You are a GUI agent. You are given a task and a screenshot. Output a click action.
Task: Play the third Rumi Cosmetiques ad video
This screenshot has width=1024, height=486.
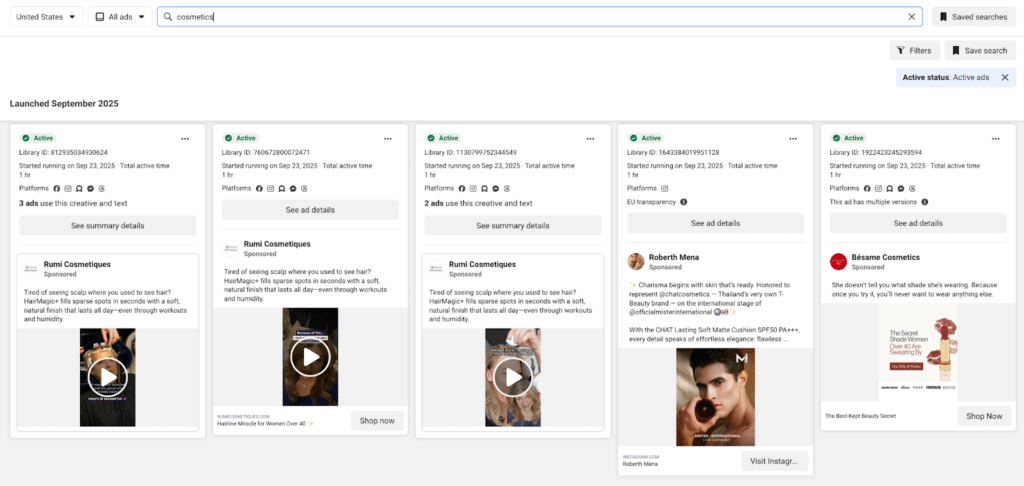click(x=513, y=376)
